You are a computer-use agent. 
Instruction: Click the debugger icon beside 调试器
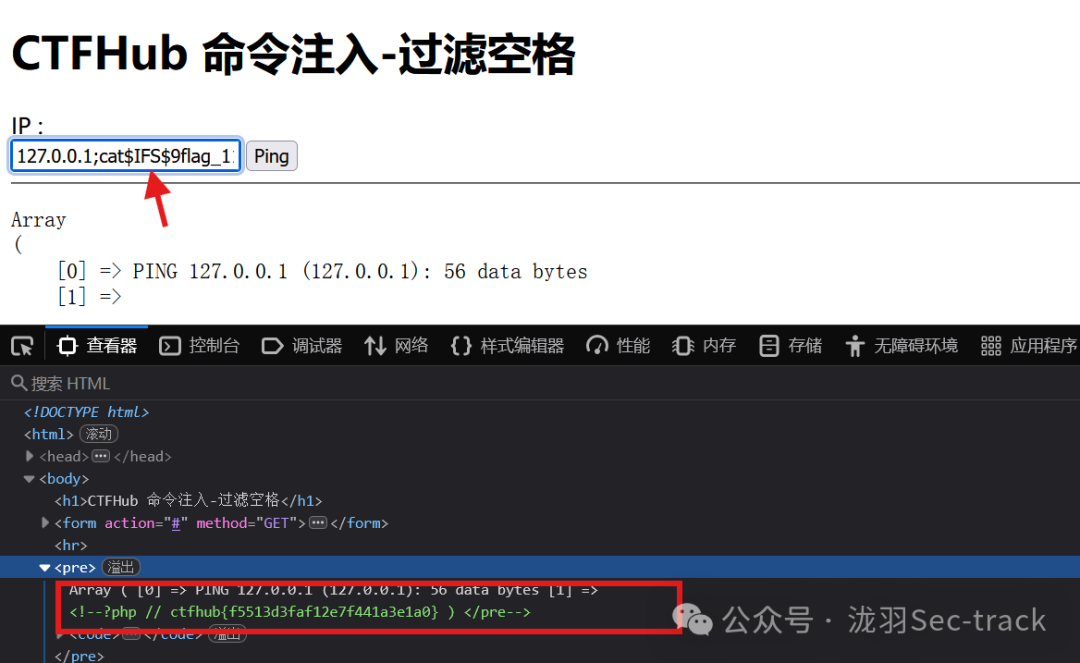tap(272, 346)
